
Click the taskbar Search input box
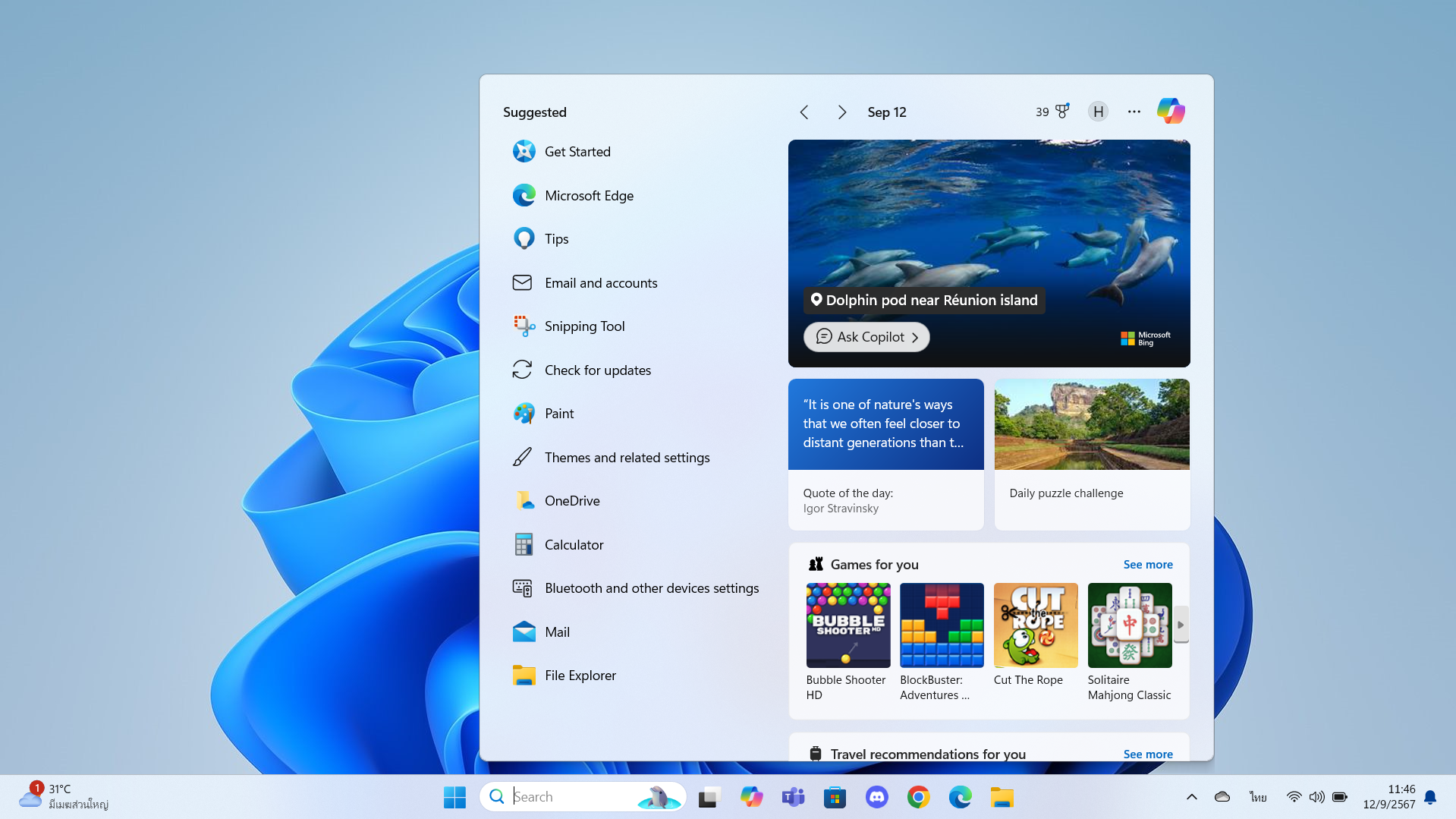point(569,797)
